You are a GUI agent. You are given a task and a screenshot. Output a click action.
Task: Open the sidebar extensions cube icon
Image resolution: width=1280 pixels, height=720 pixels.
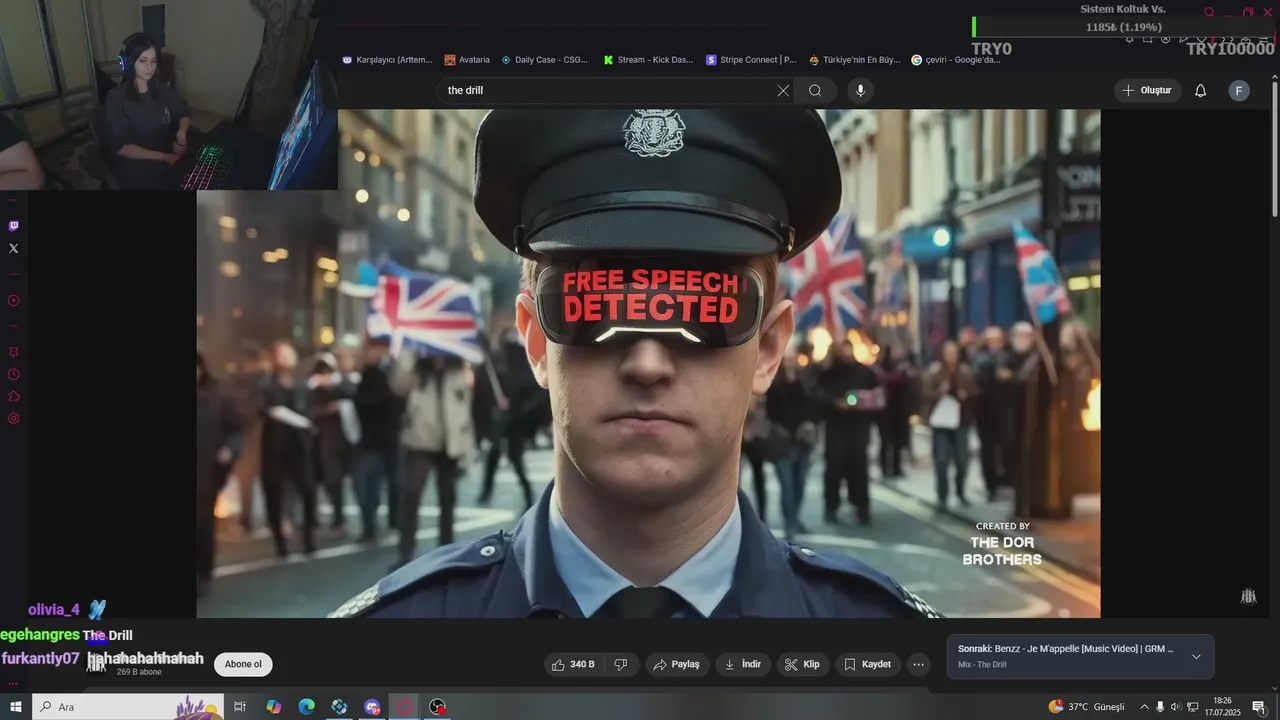(x=13, y=396)
